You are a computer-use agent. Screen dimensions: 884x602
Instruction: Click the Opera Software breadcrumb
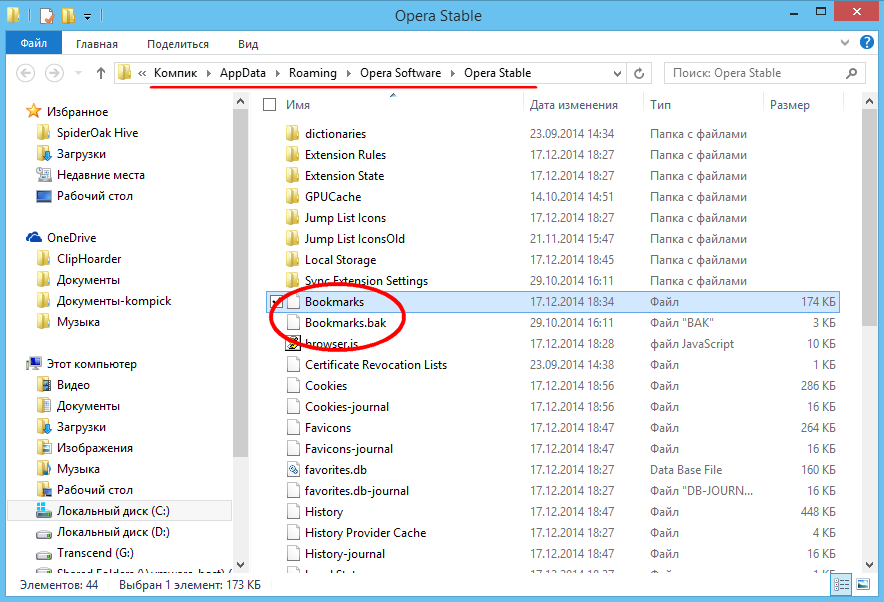click(x=400, y=73)
